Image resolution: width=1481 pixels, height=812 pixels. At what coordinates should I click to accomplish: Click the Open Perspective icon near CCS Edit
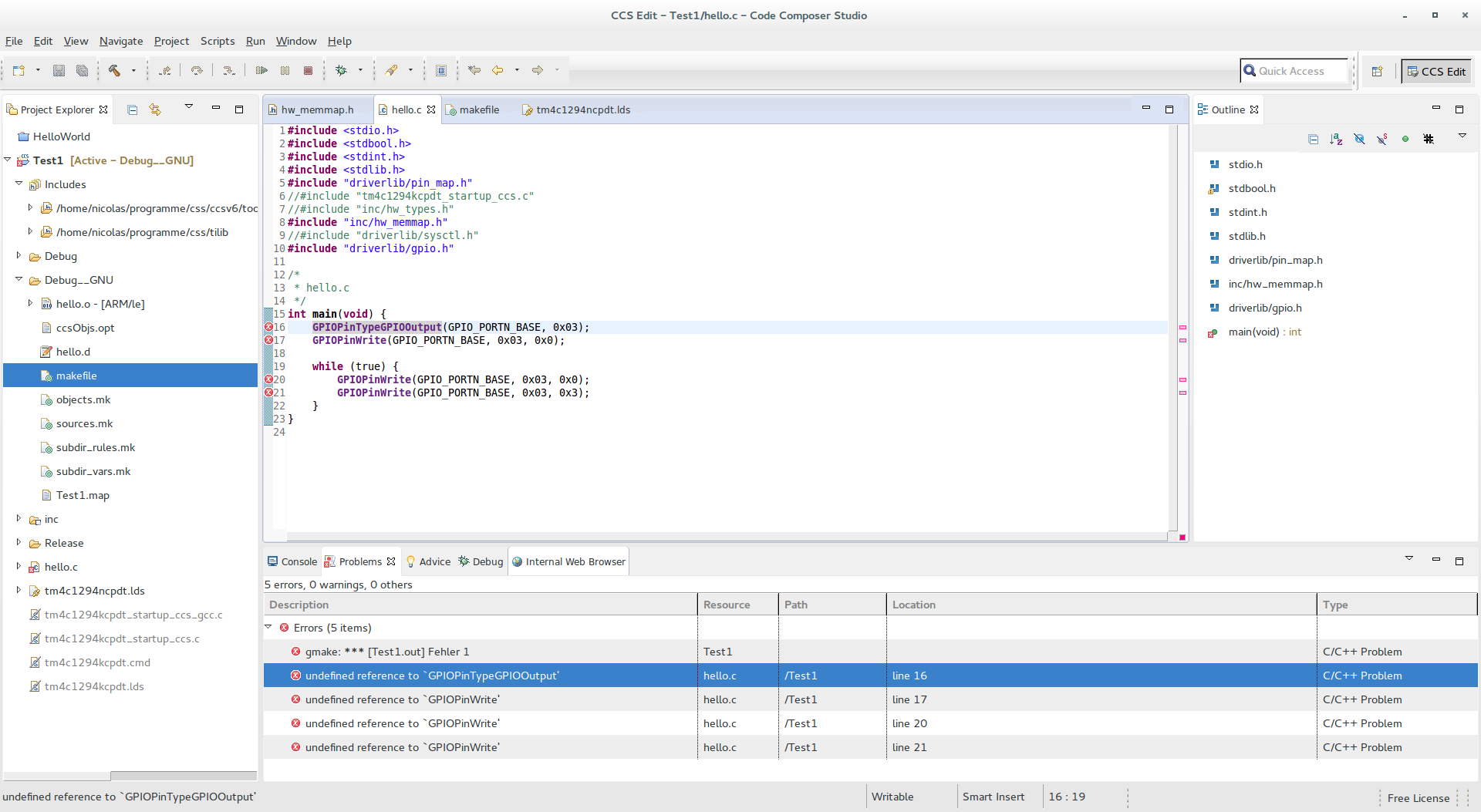click(x=1378, y=71)
